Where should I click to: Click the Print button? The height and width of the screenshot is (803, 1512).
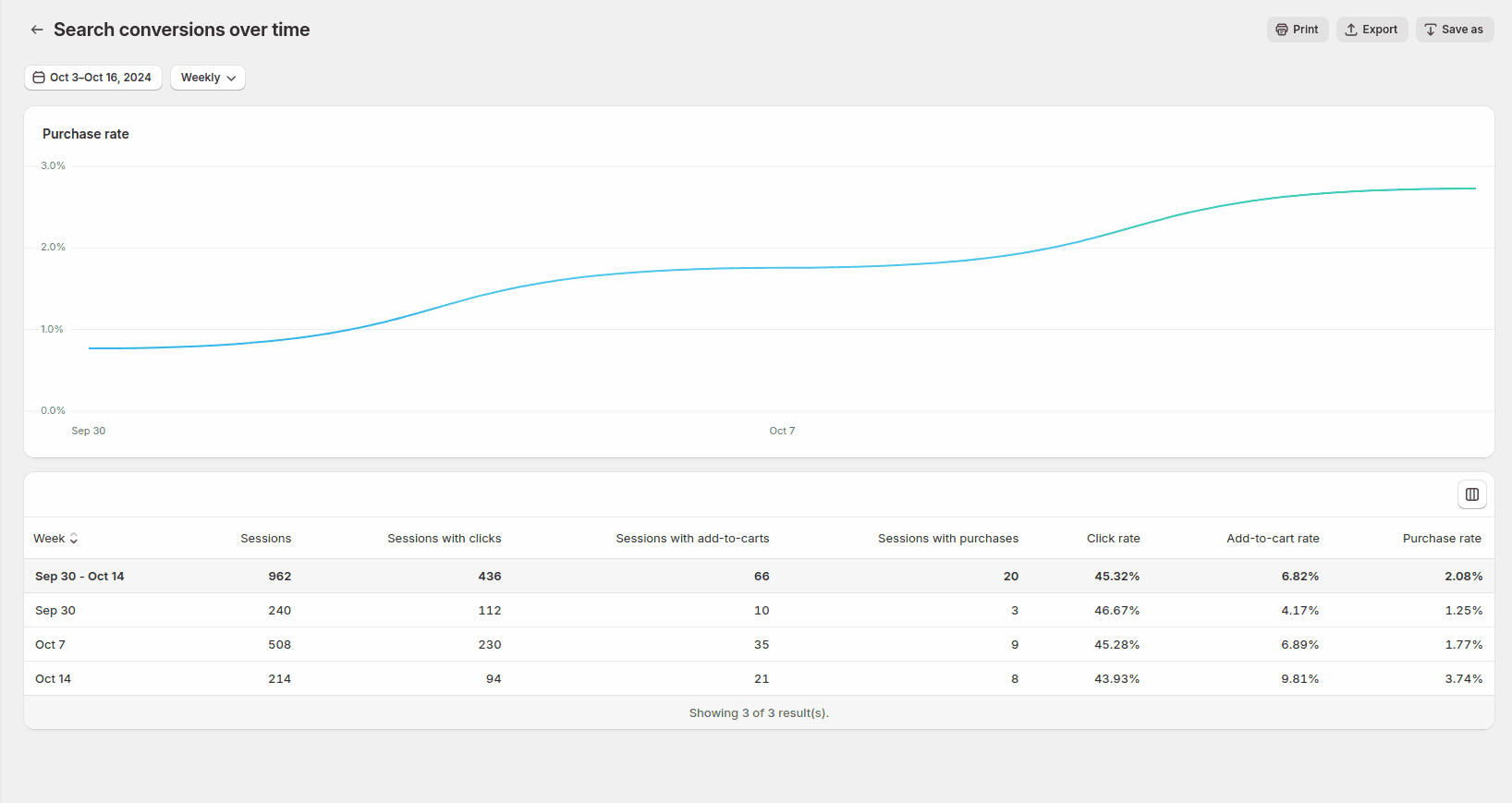point(1298,30)
